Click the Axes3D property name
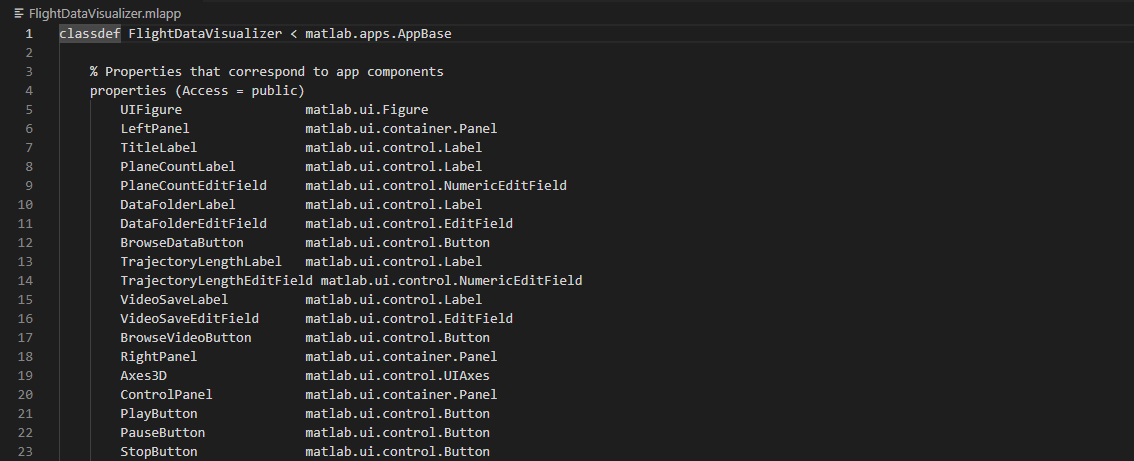Viewport: 1134px width, 461px height. (x=143, y=376)
